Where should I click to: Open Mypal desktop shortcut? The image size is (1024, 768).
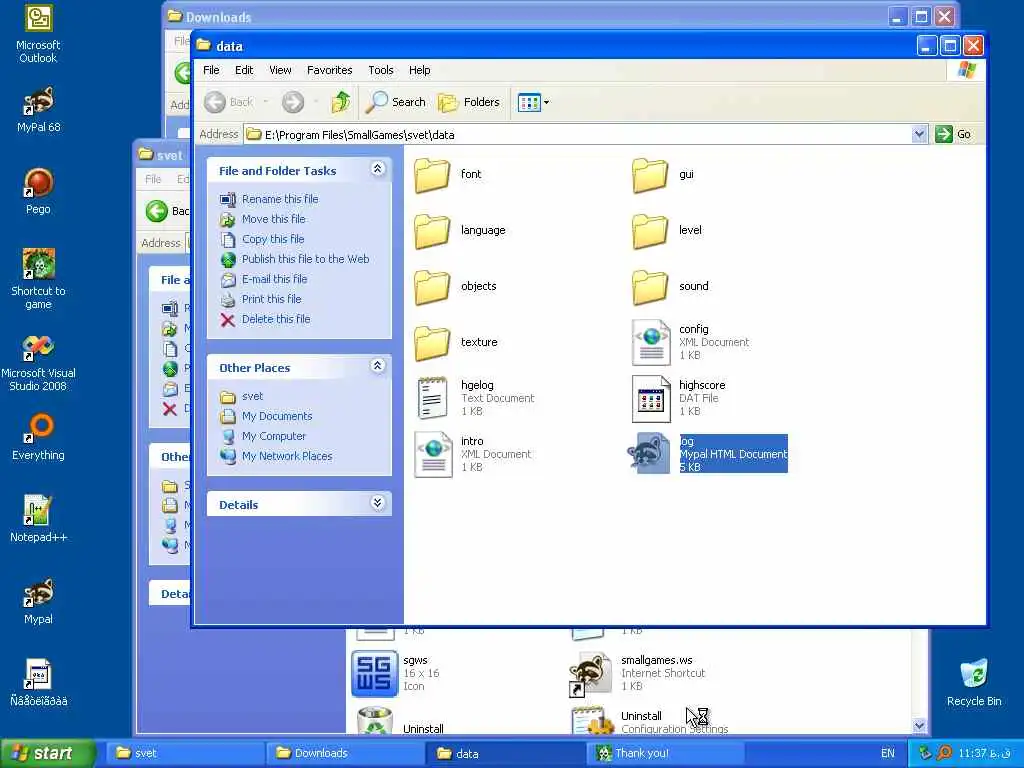click(38, 601)
